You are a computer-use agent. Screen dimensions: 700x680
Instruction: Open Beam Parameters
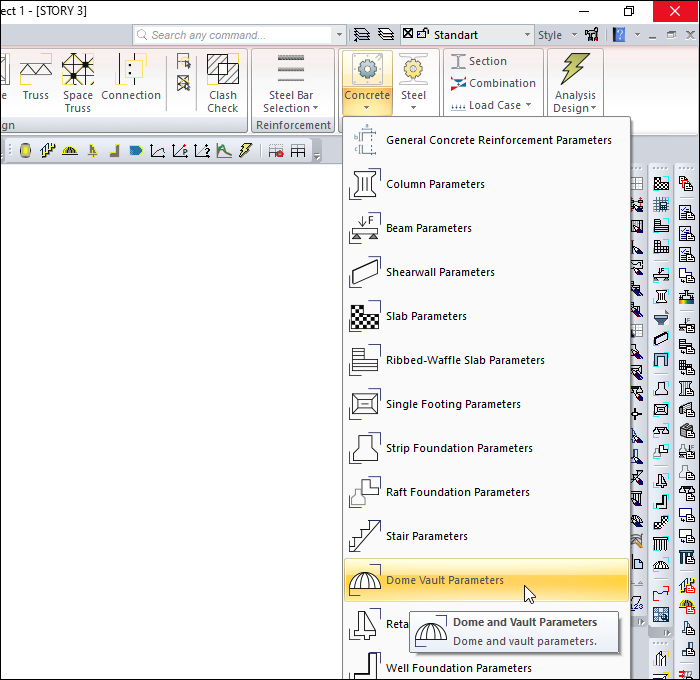[x=428, y=228]
